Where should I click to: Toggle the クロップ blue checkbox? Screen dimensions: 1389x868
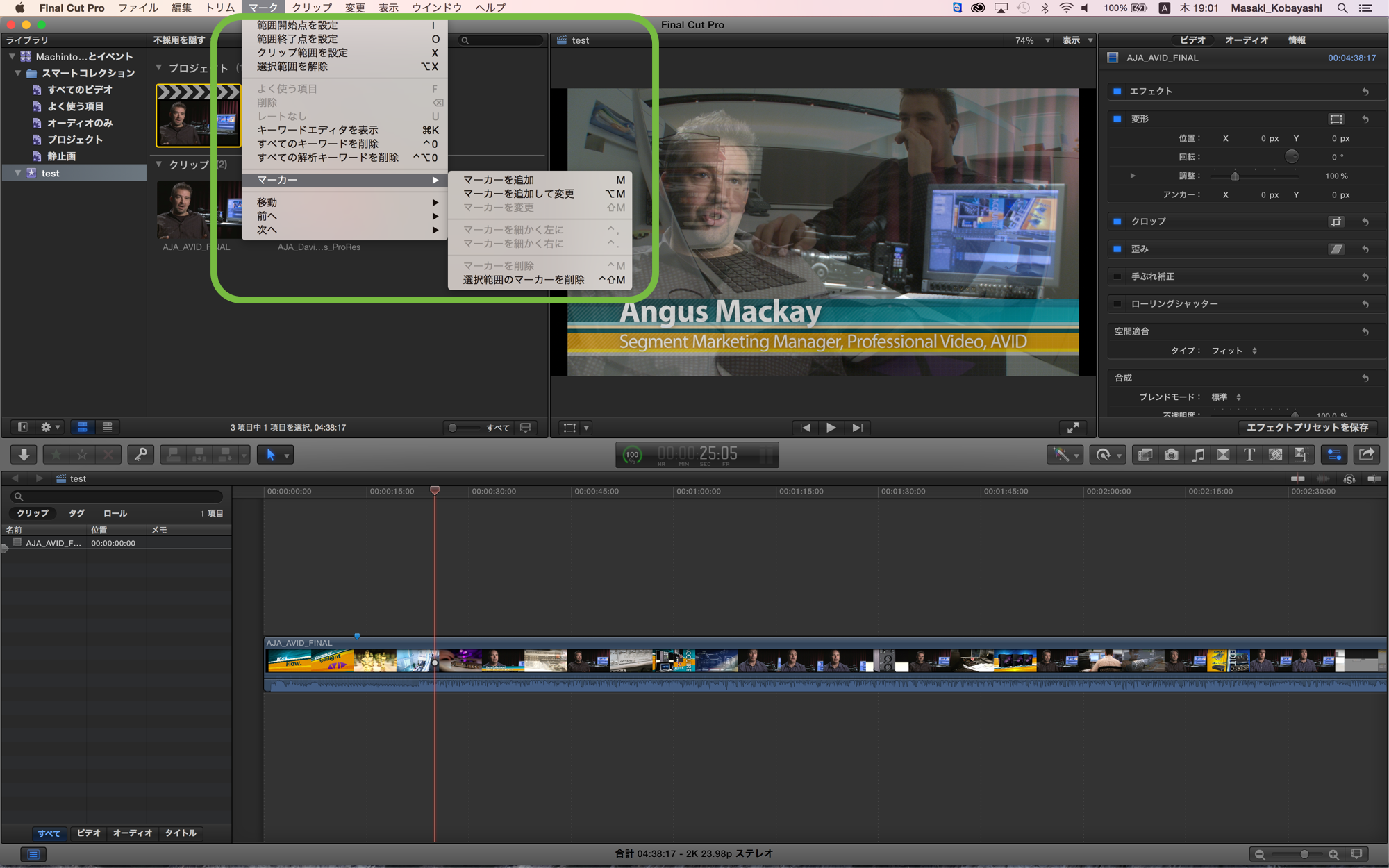click(x=1117, y=222)
